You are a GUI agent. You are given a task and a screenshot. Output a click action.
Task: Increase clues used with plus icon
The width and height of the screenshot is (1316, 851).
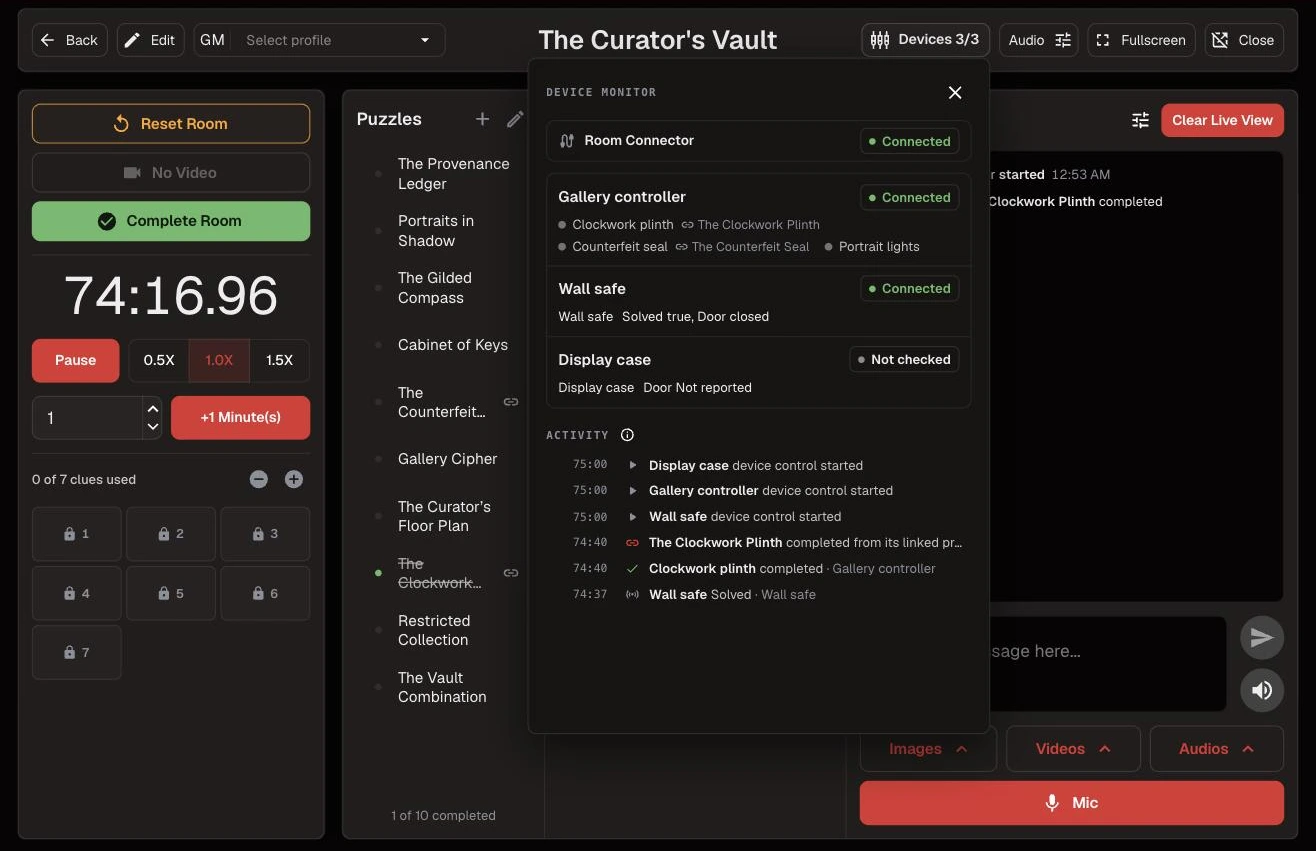pos(293,479)
